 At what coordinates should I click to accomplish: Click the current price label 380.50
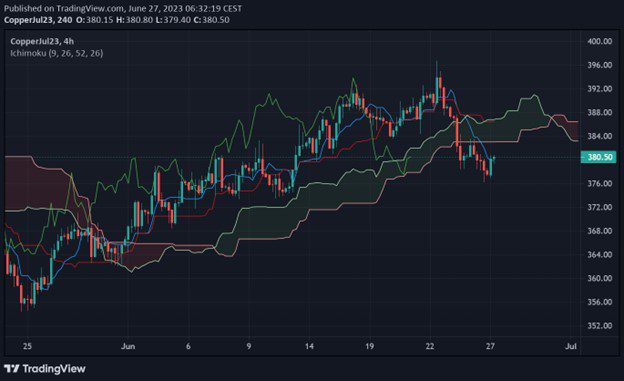pyautogui.click(x=598, y=157)
